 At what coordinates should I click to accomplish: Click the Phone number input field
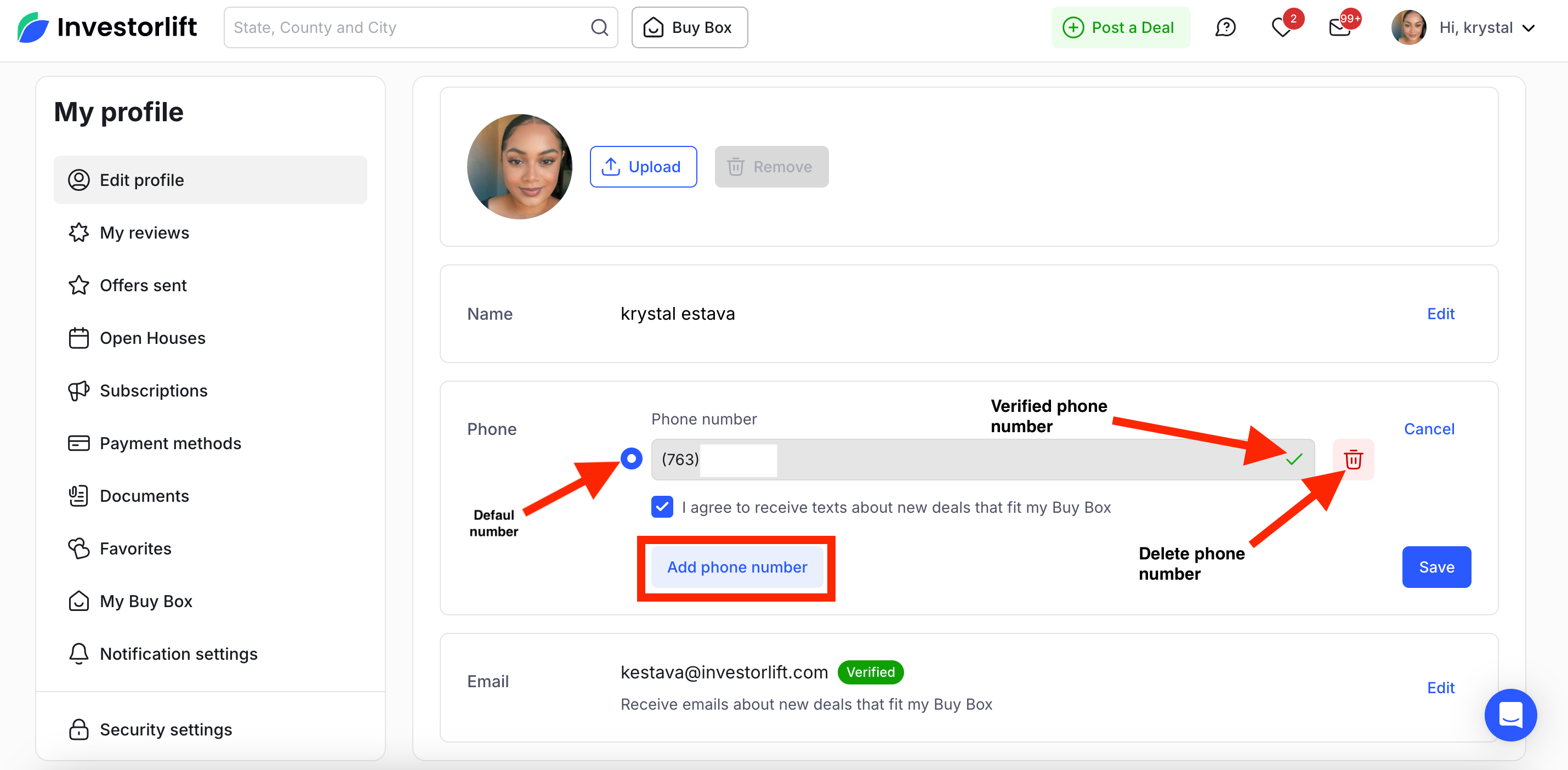coord(982,460)
